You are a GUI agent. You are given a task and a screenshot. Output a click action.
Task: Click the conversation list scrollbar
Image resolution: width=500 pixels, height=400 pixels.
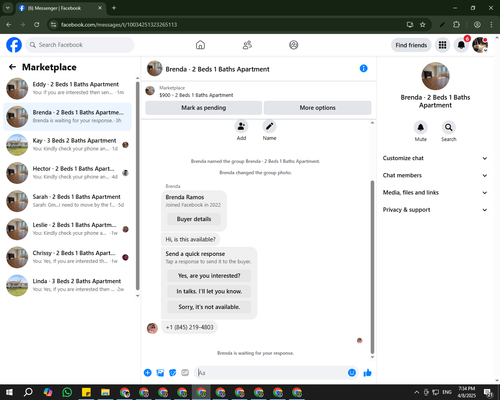[x=137, y=185]
